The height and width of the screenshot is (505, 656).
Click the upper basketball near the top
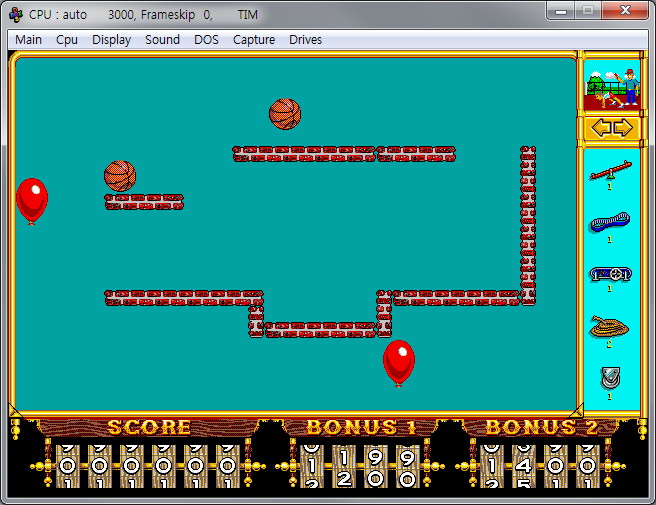pyautogui.click(x=285, y=114)
